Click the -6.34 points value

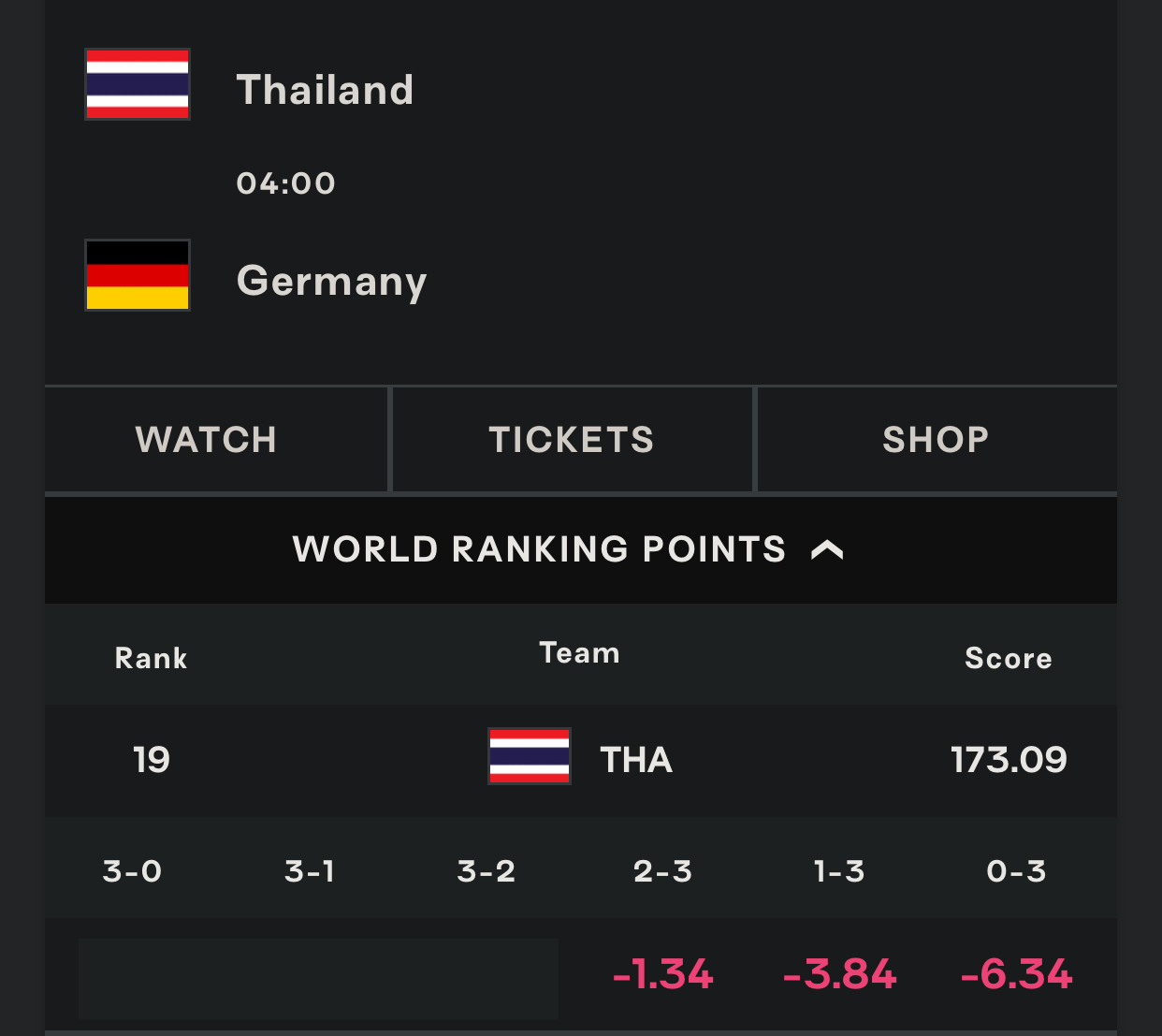tap(1016, 974)
